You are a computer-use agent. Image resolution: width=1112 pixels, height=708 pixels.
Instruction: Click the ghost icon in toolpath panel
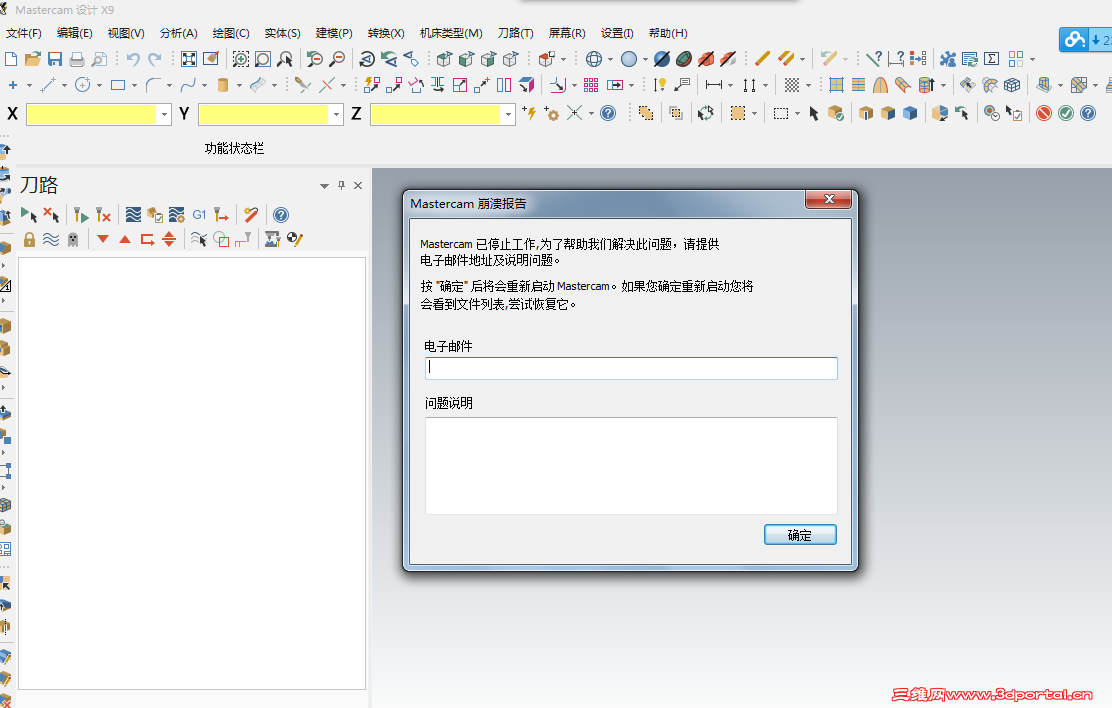tap(72, 240)
